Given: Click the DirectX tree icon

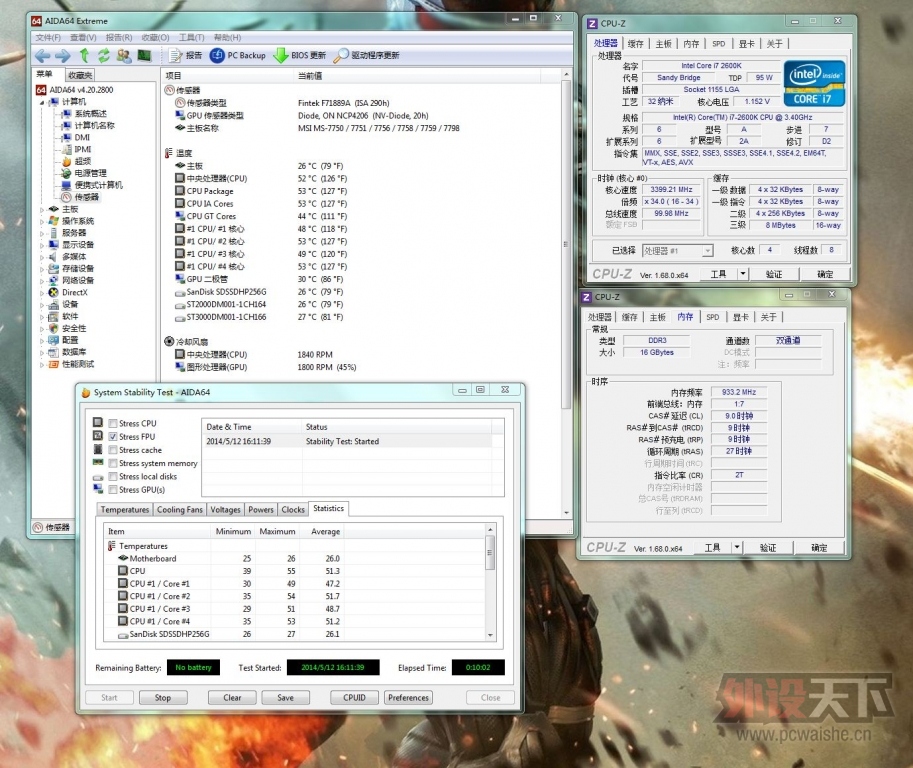Looking at the screenshot, I should [54, 292].
